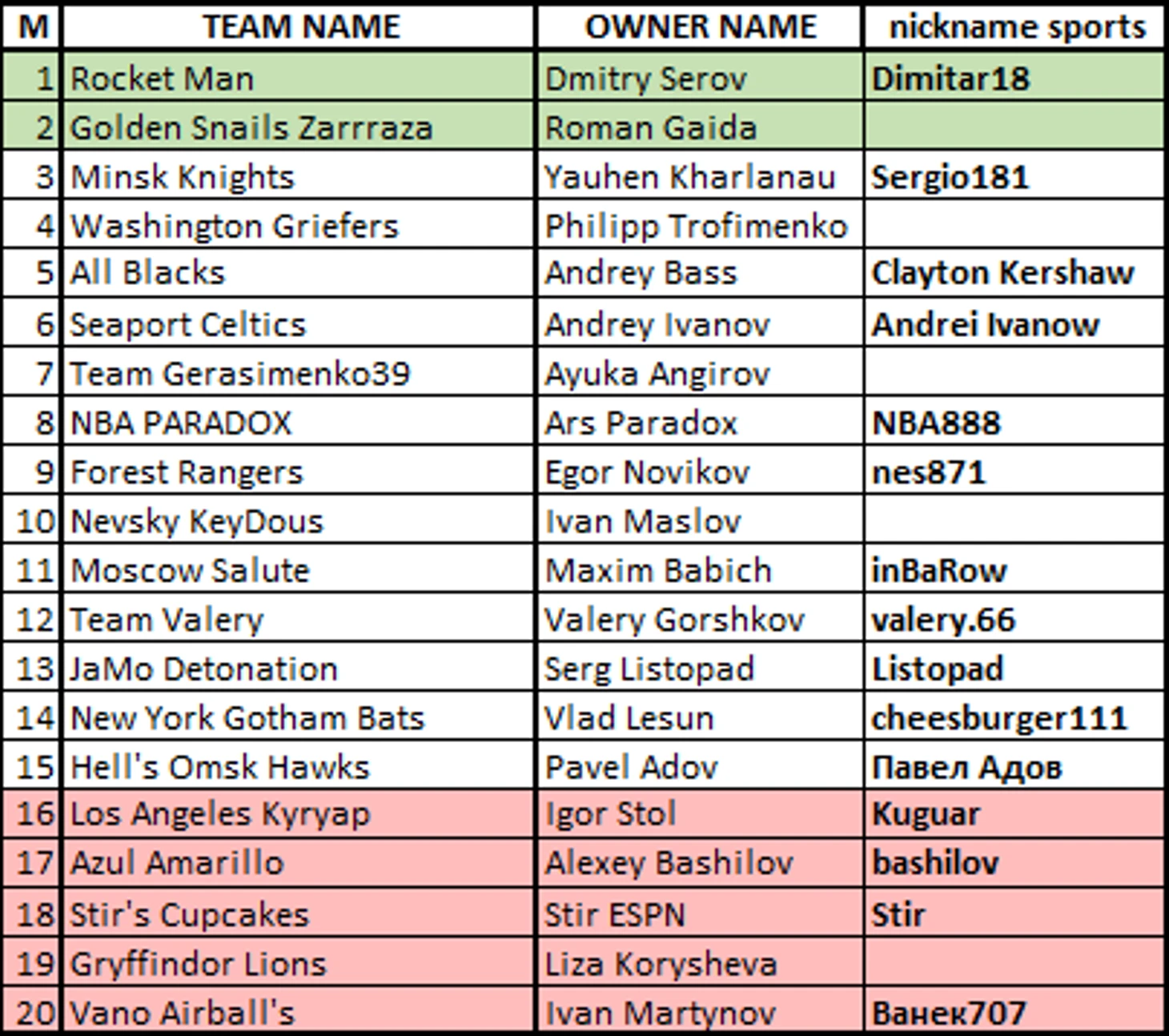Select the Ванек707 nickname cell
The width and height of the screenshot is (1169, 1036).
[1014, 1011]
